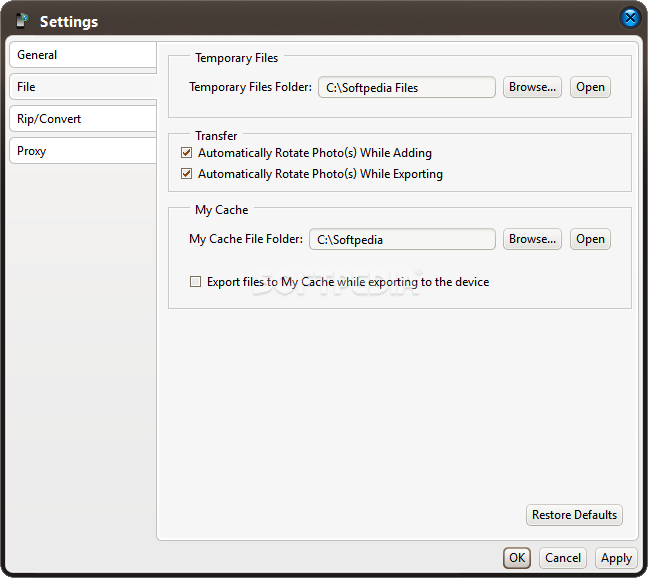
Task: Click the Temporary Files Folder path field
Action: [x=407, y=87]
